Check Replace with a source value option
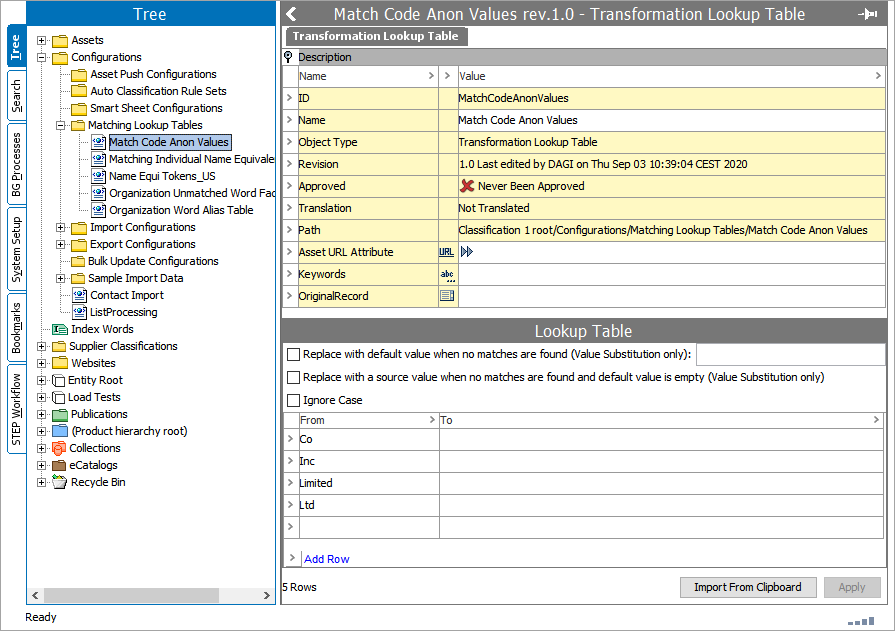 coord(293,377)
